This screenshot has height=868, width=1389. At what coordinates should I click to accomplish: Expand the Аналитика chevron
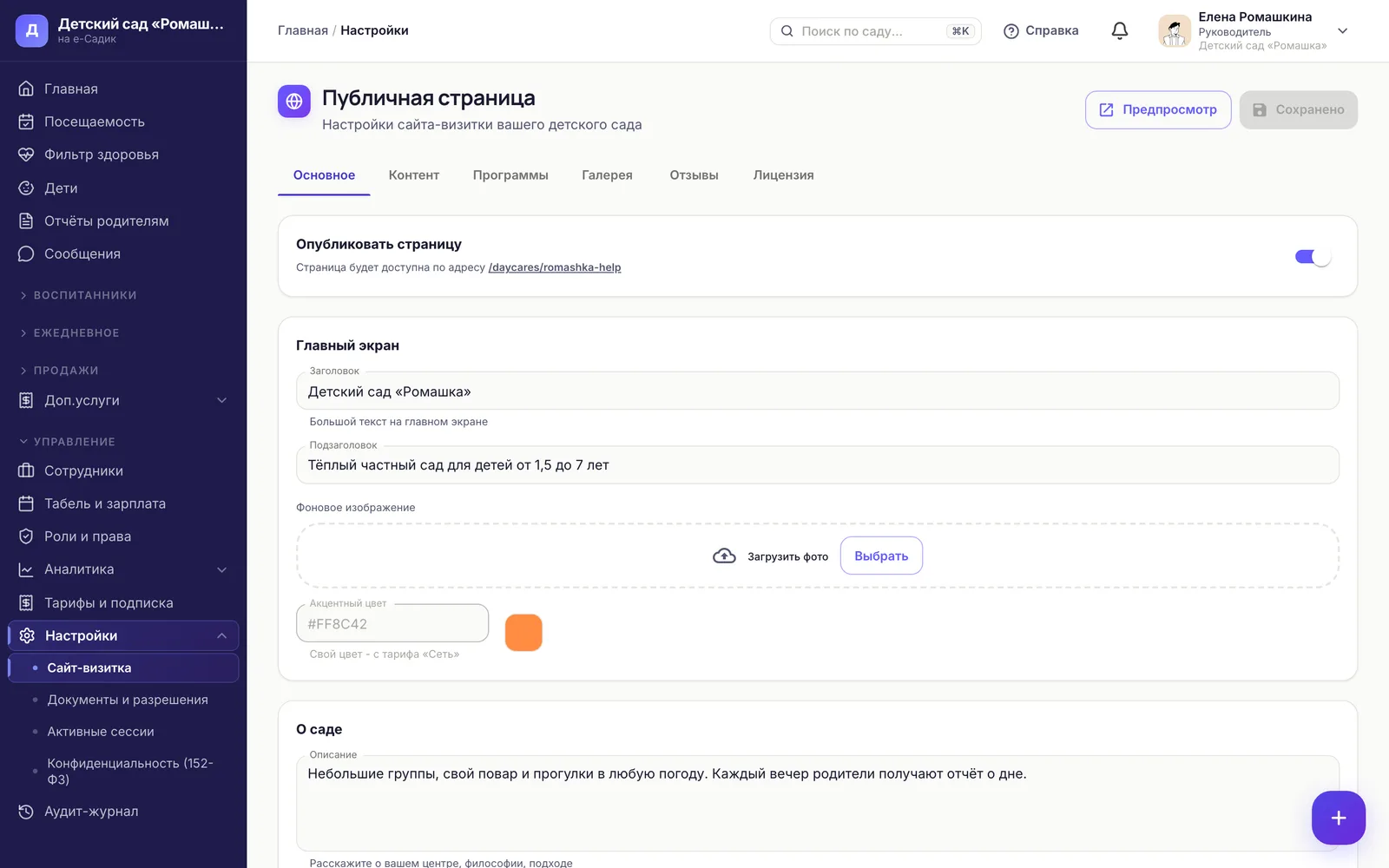[221, 569]
